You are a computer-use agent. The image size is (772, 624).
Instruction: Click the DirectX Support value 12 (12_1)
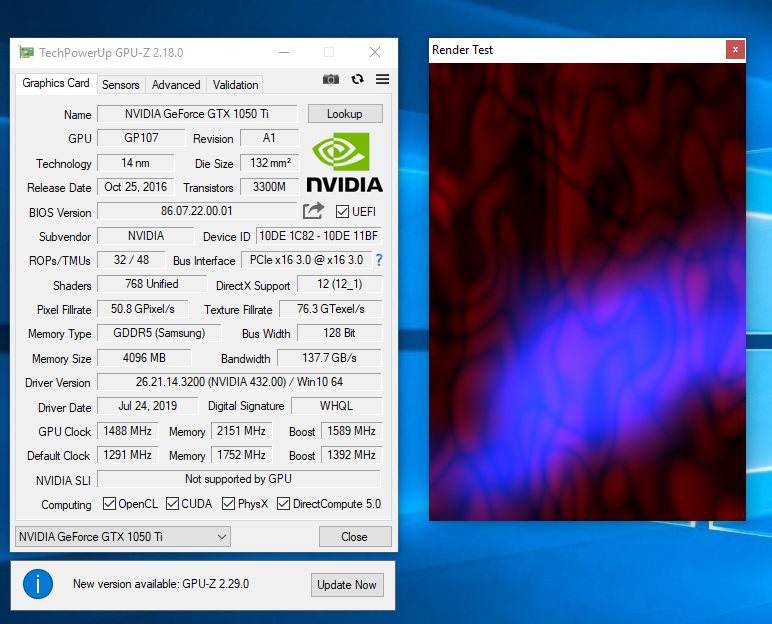(x=340, y=284)
